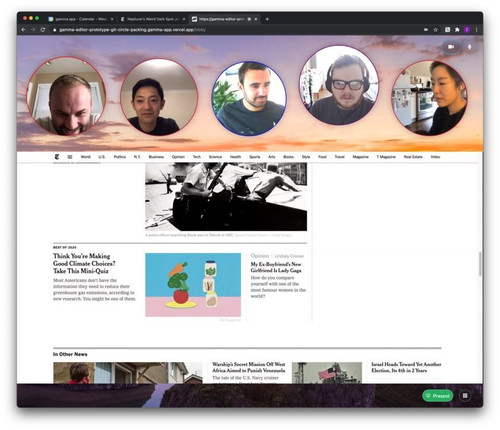This screenshot has height=430, width=500.
Task: Open the Health section
Action: 235,157
